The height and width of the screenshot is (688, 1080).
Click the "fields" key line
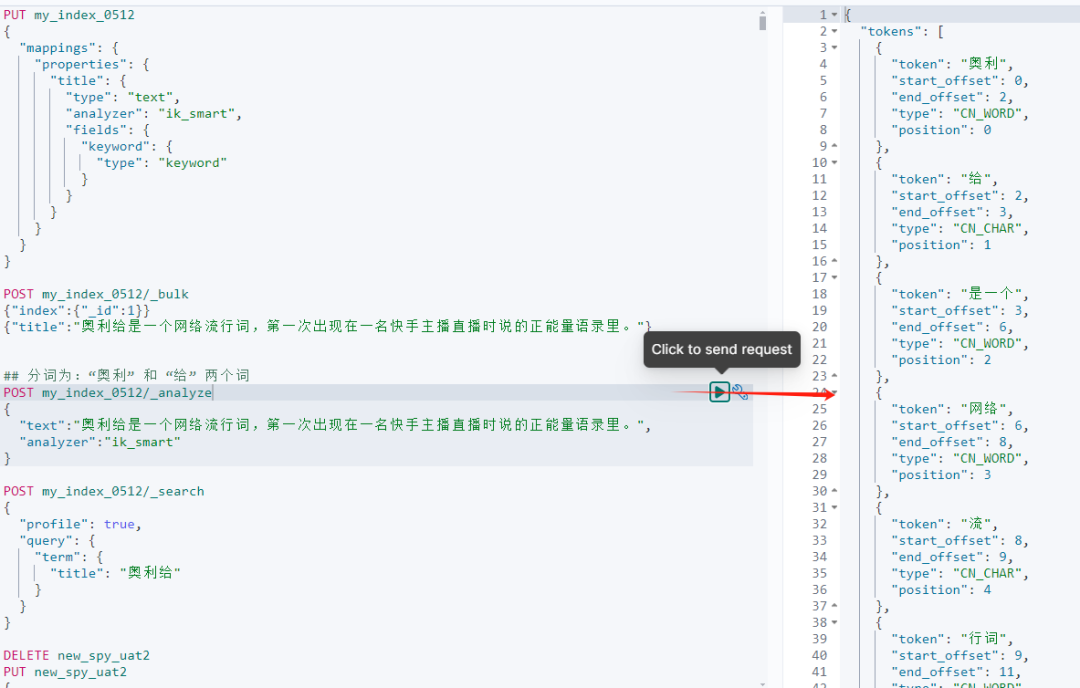pos(107,130)
